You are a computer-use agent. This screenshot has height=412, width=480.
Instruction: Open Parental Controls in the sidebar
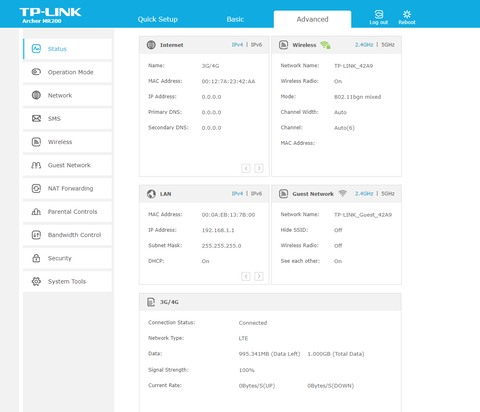click(x=67, y=212)
